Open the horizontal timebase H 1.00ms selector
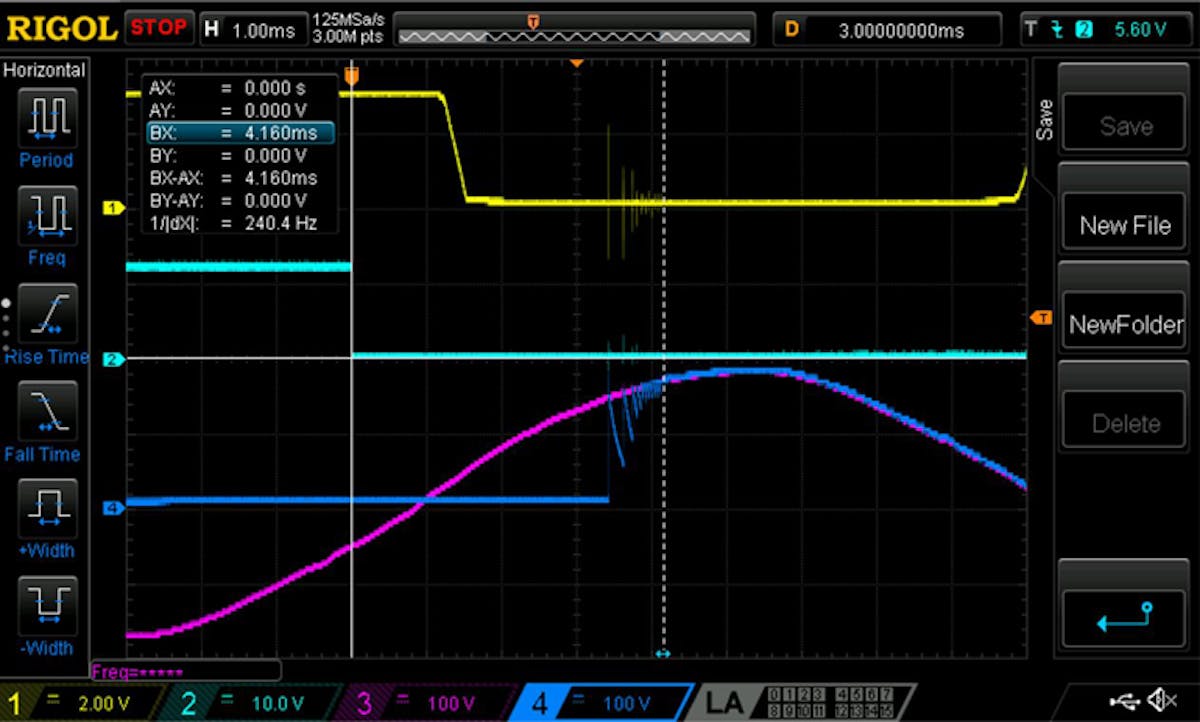Viewport: 1200px width, 722px height. (x=253, y=27)
